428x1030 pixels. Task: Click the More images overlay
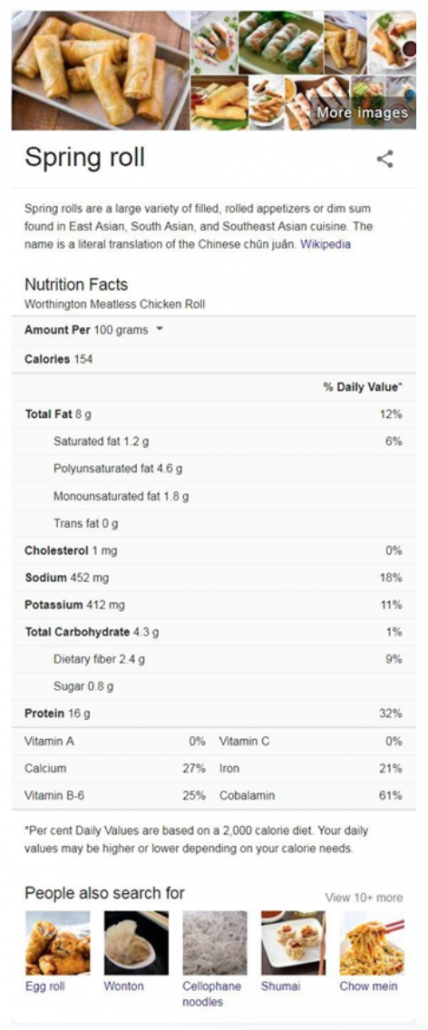coord(362,113)
